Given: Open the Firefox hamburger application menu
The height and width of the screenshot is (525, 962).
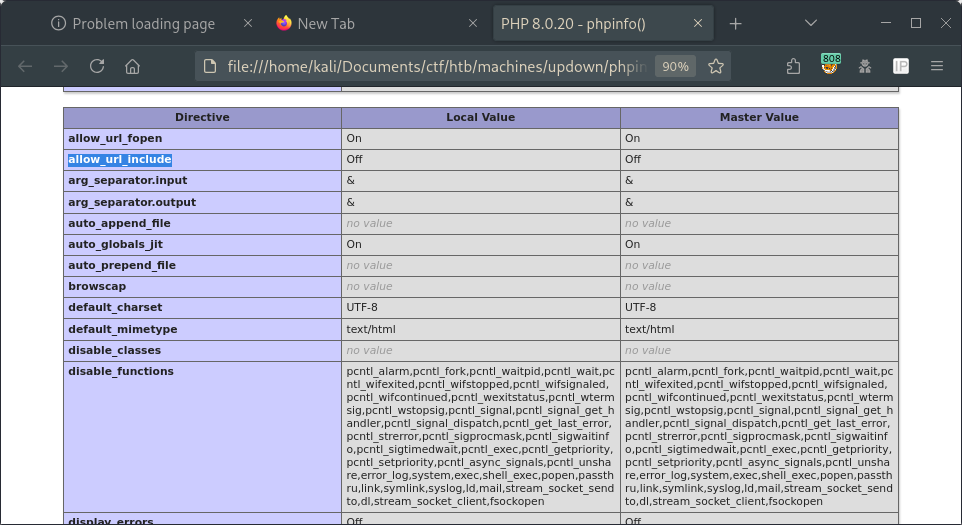Looking at the screenshot, I should point(937,66).
